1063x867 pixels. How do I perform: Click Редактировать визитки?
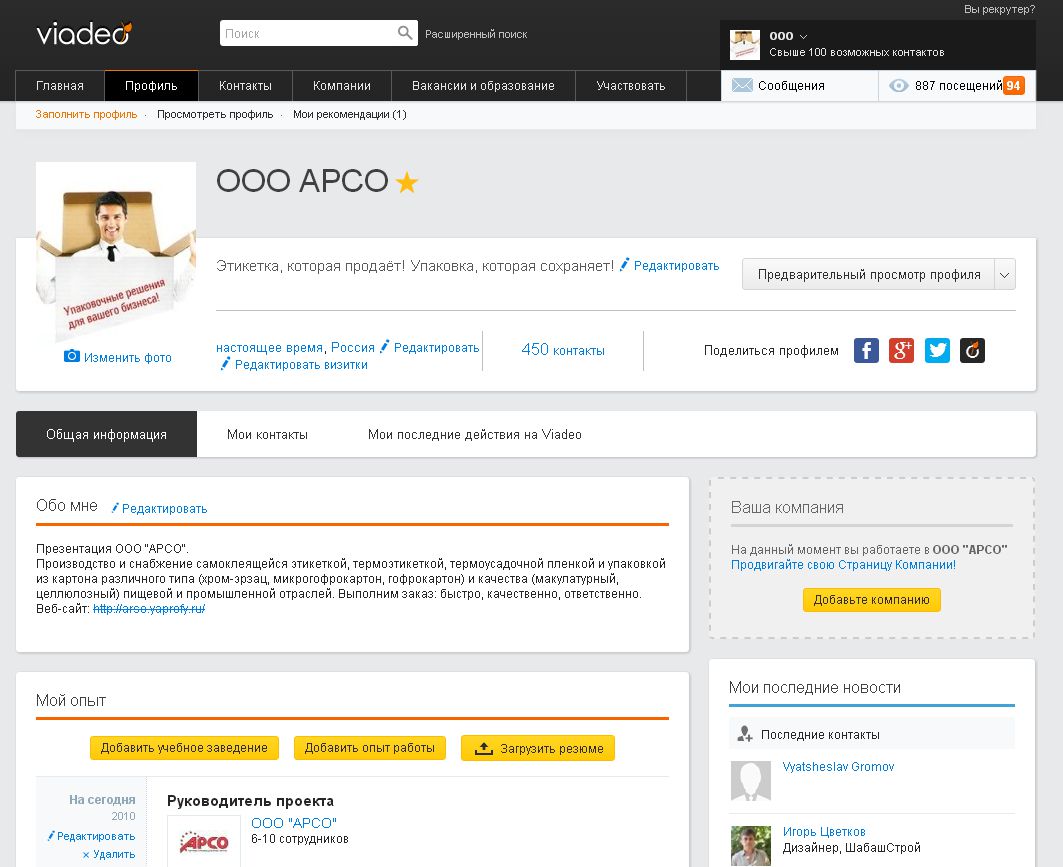click(x=301, y=365)
